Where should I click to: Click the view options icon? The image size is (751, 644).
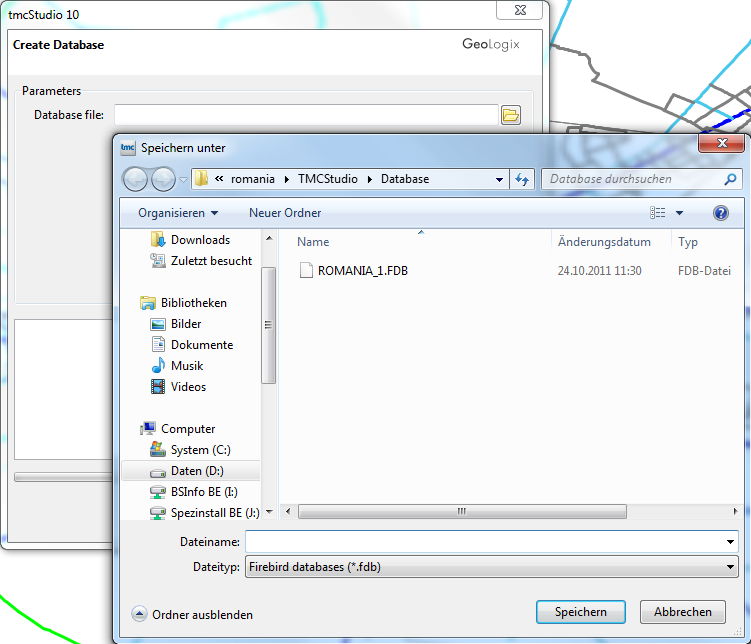click(x=658, y=213)
